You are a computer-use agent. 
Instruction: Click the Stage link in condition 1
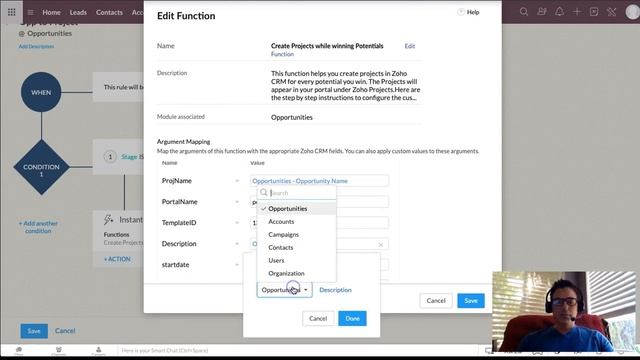pyautogui.click(x=129, y=157)
